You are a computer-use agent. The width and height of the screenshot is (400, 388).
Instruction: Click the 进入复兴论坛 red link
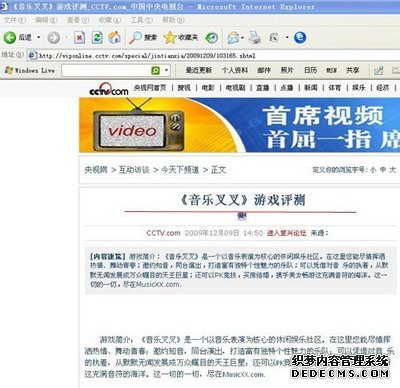click(286, 233)
